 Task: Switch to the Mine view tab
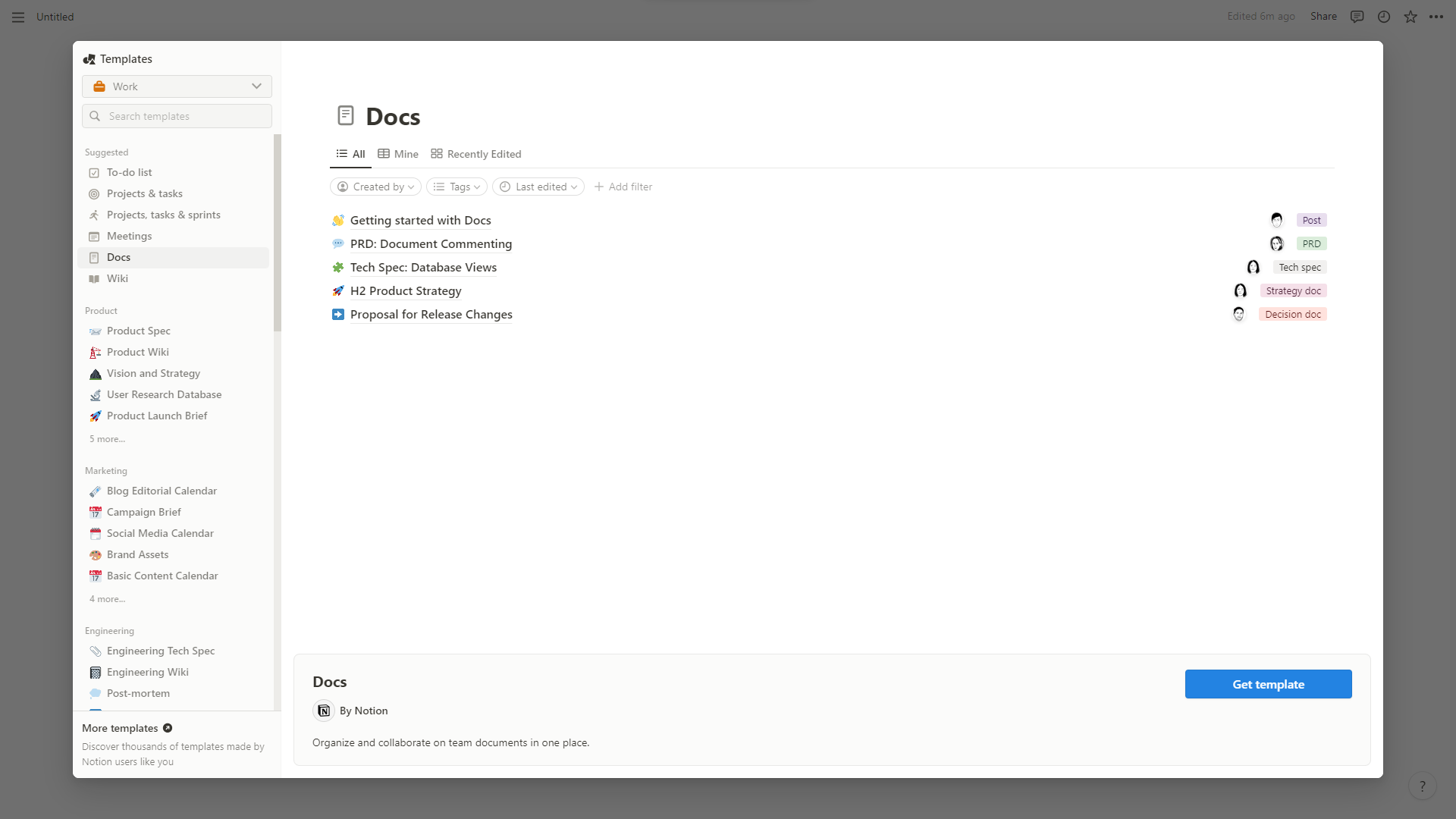coord(398,154)
